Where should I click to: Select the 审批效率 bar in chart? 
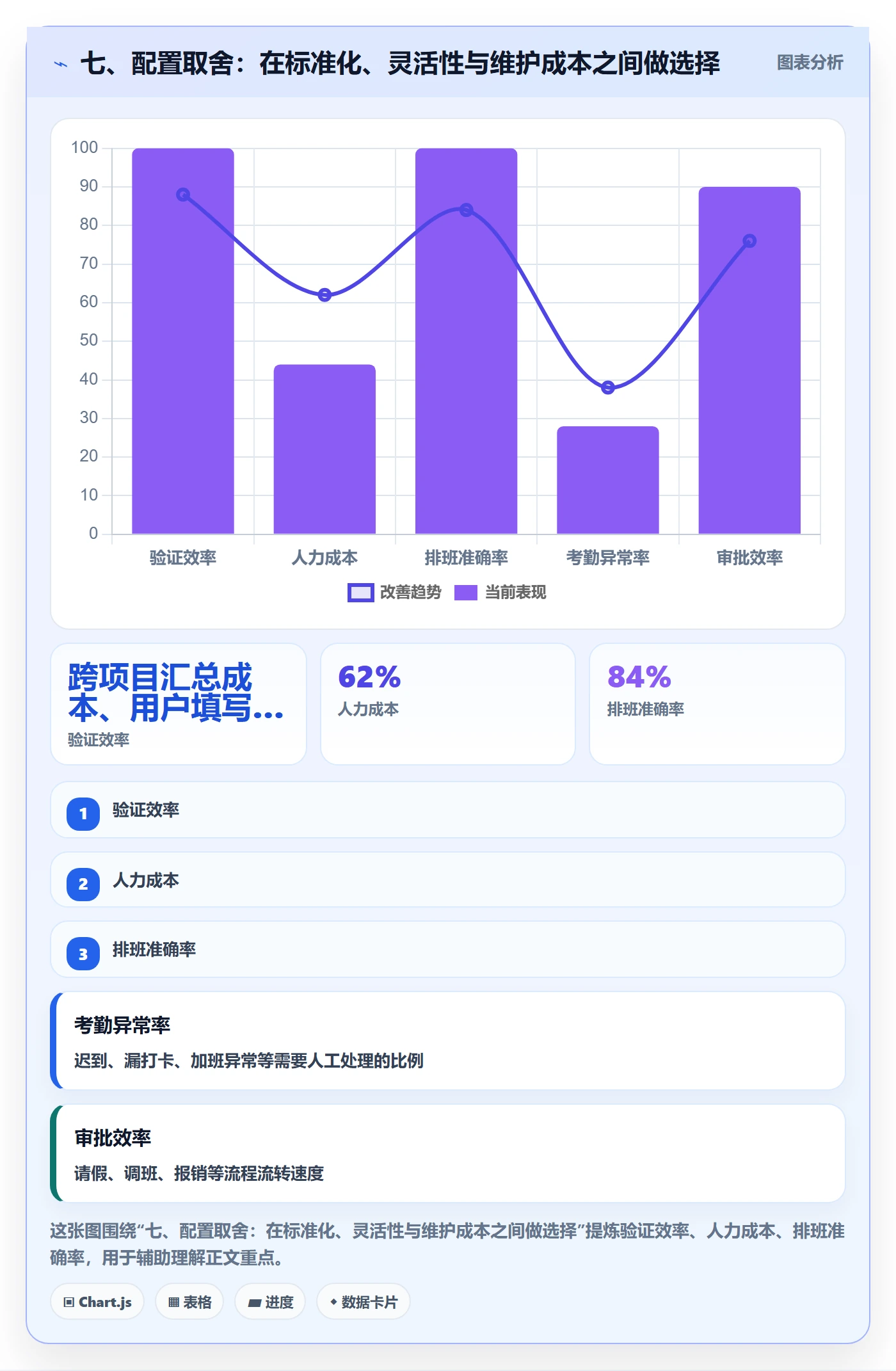click(x=749, y=360)
